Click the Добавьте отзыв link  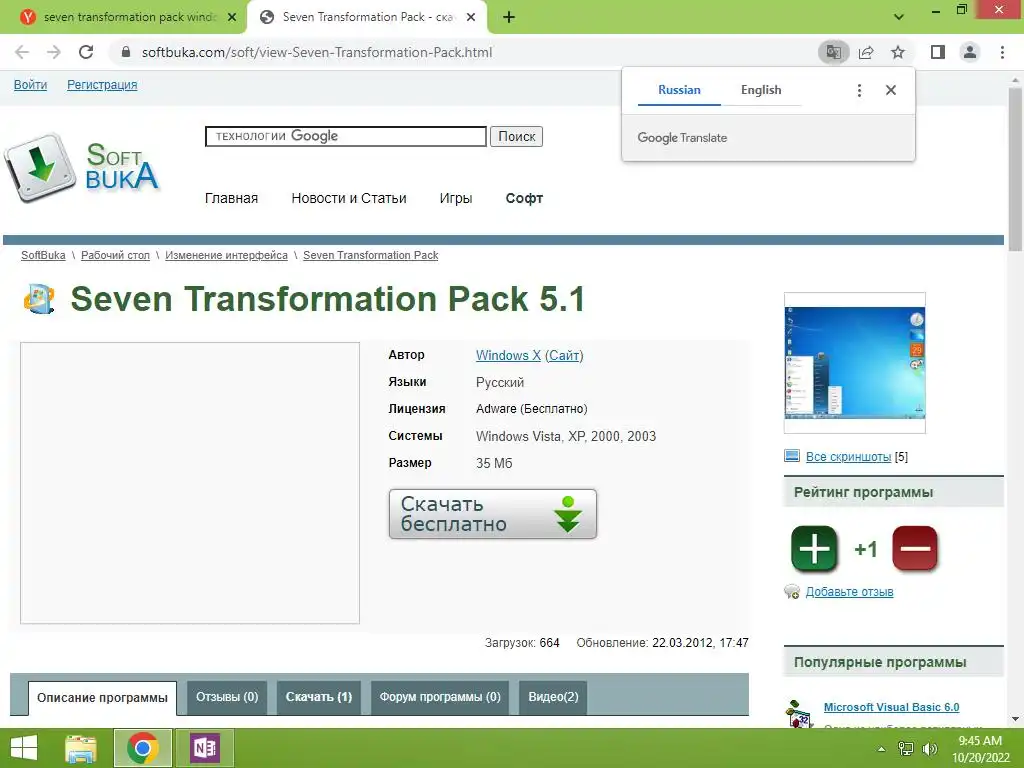pyautogui.click(x=849, y=592)
